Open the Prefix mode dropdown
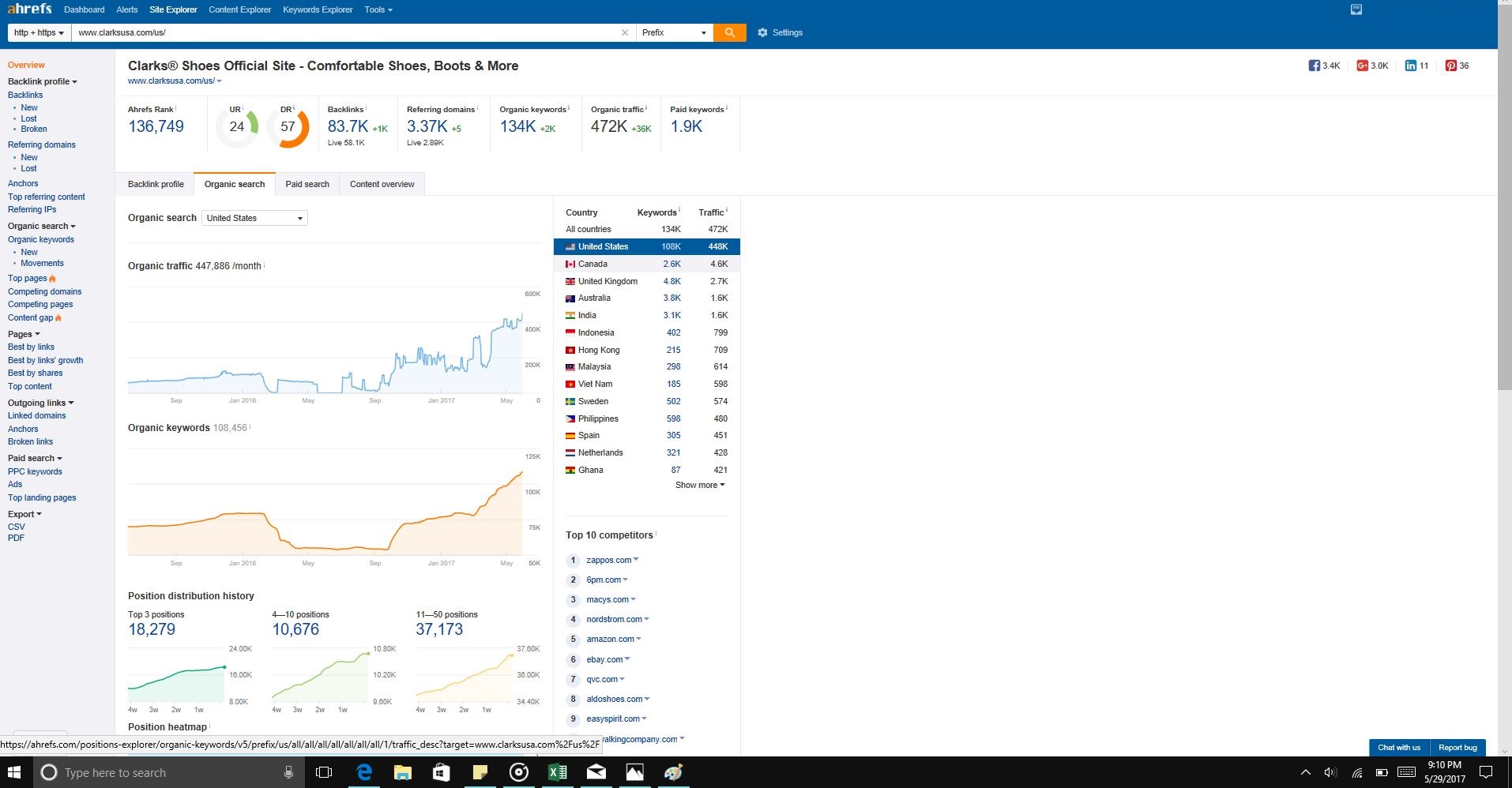This screenshot has width=1512, height=788. point(674,32)
